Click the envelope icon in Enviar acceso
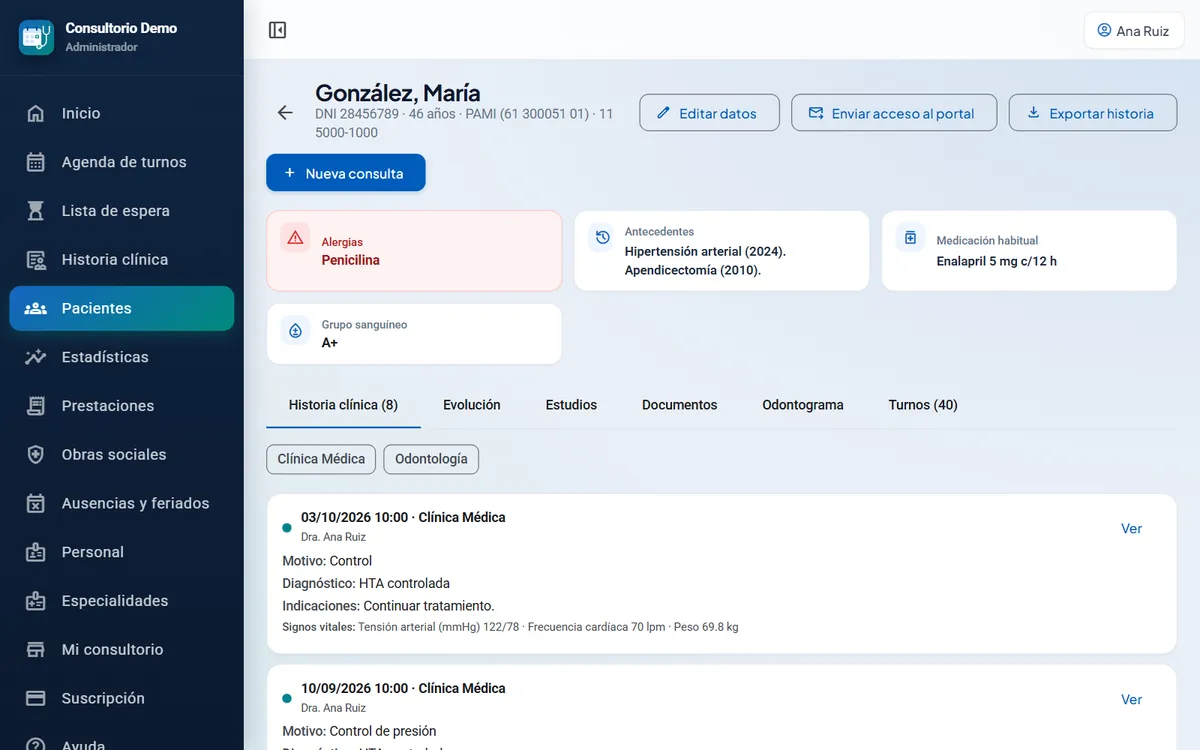The image size is (1200, 750). tap(816, 113)
